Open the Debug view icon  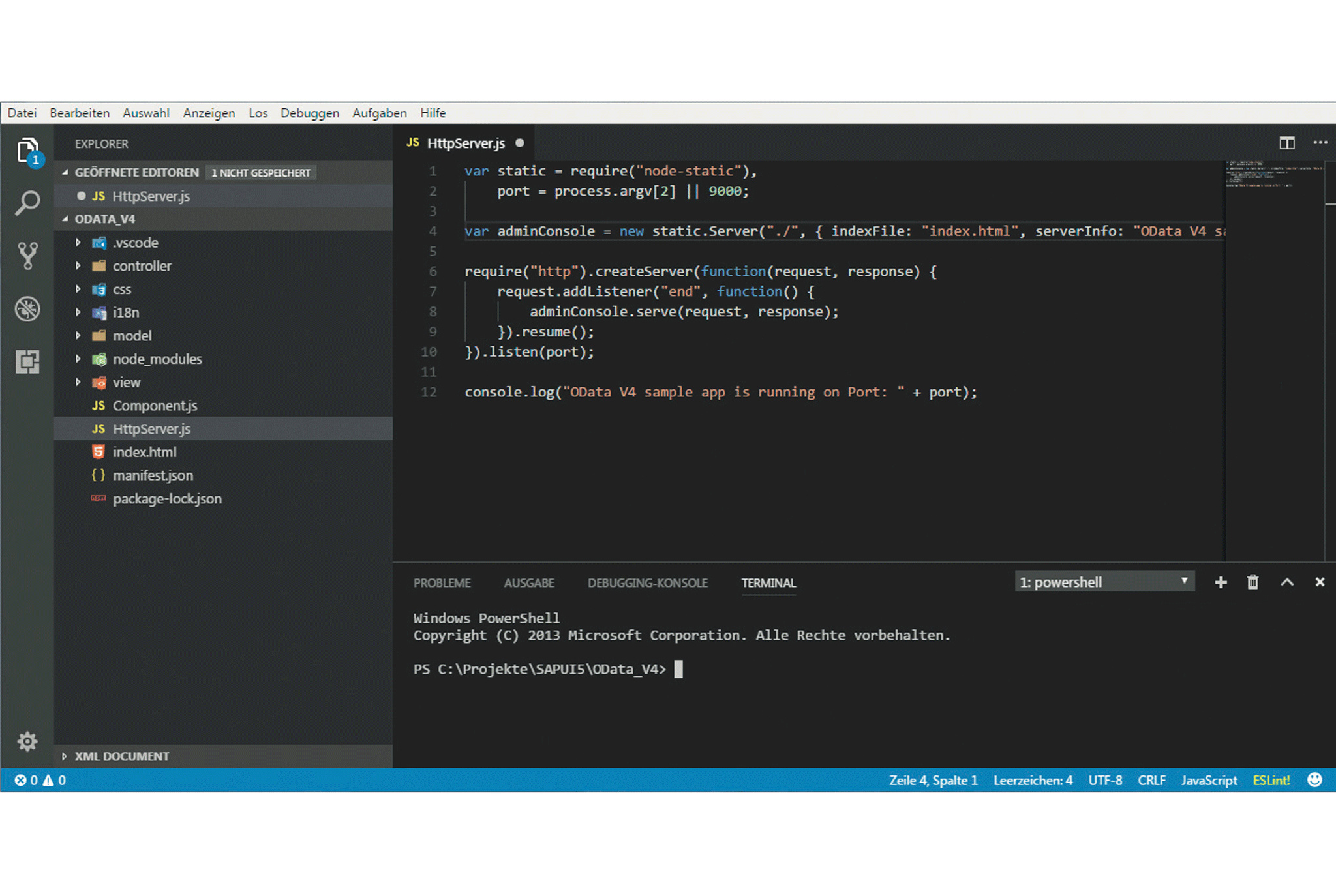tap(27, 309)
